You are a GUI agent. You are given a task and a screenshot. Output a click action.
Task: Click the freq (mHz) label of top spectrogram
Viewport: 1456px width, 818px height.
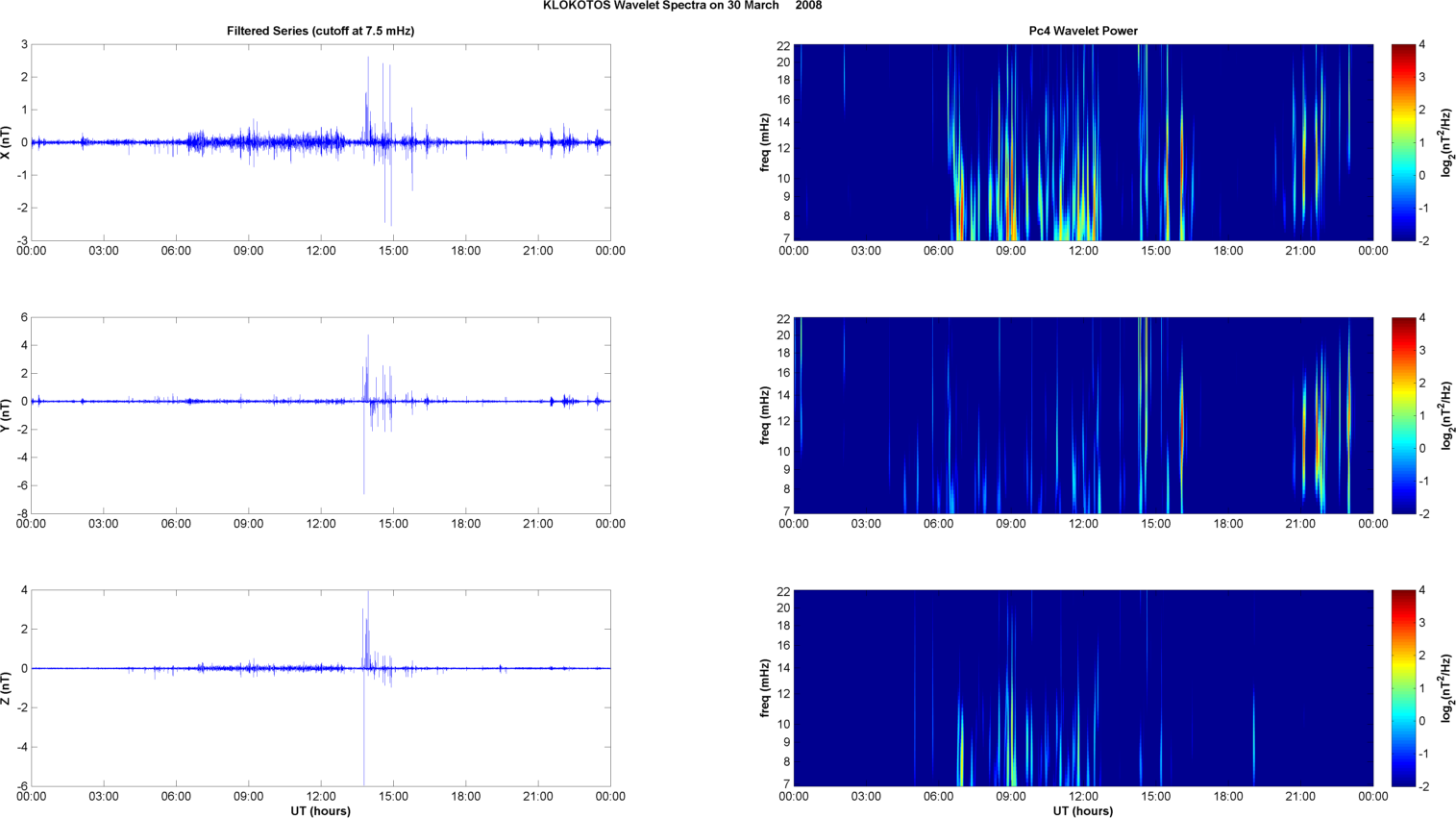pyautogui.click(x=765, y=142)
